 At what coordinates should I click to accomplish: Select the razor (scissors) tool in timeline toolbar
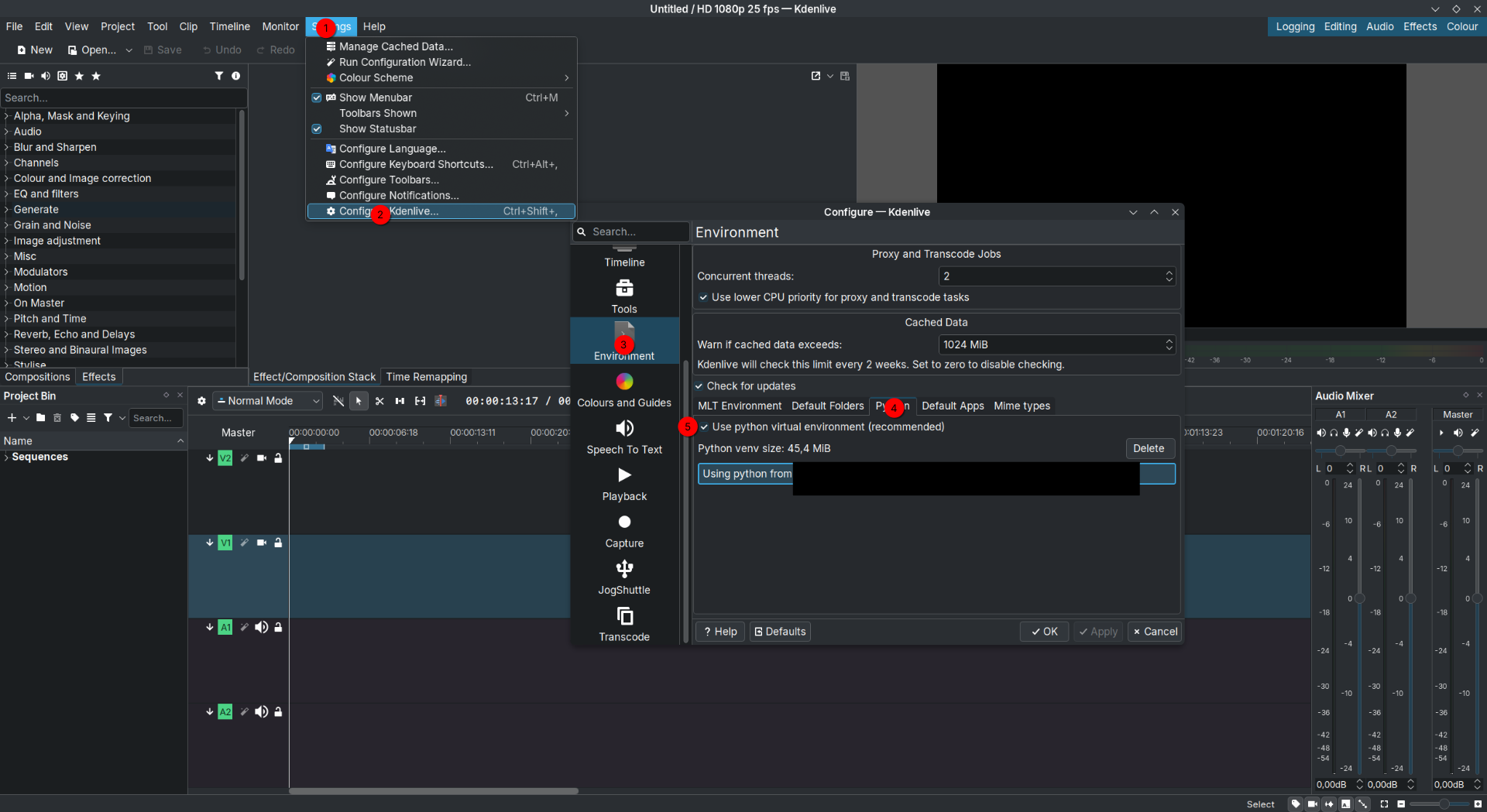coord(379,401)
